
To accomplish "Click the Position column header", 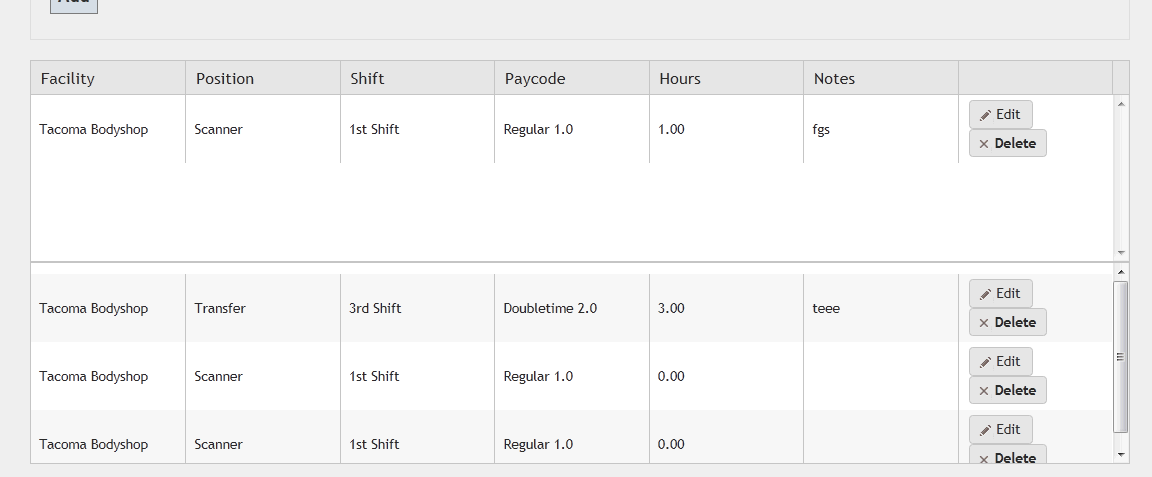I will click(x=225, y=79).
